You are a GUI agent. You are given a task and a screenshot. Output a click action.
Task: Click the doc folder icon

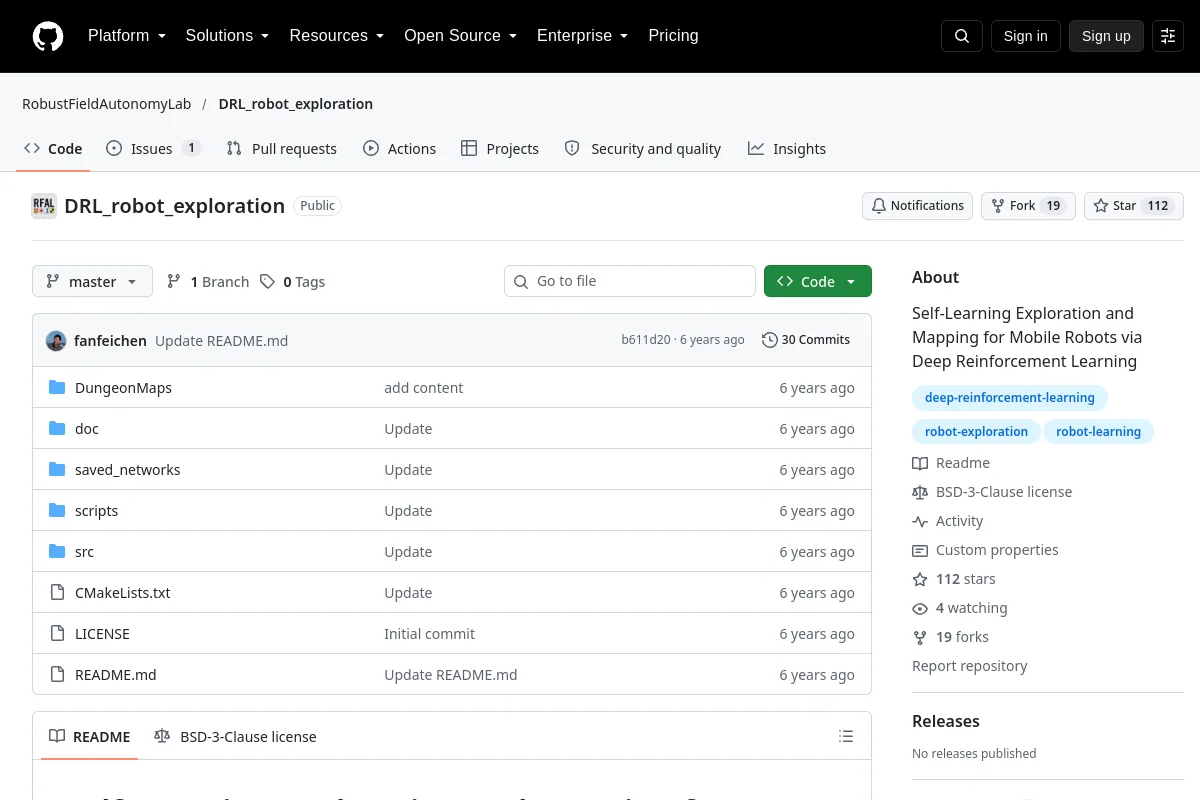[x=57, y=429]
